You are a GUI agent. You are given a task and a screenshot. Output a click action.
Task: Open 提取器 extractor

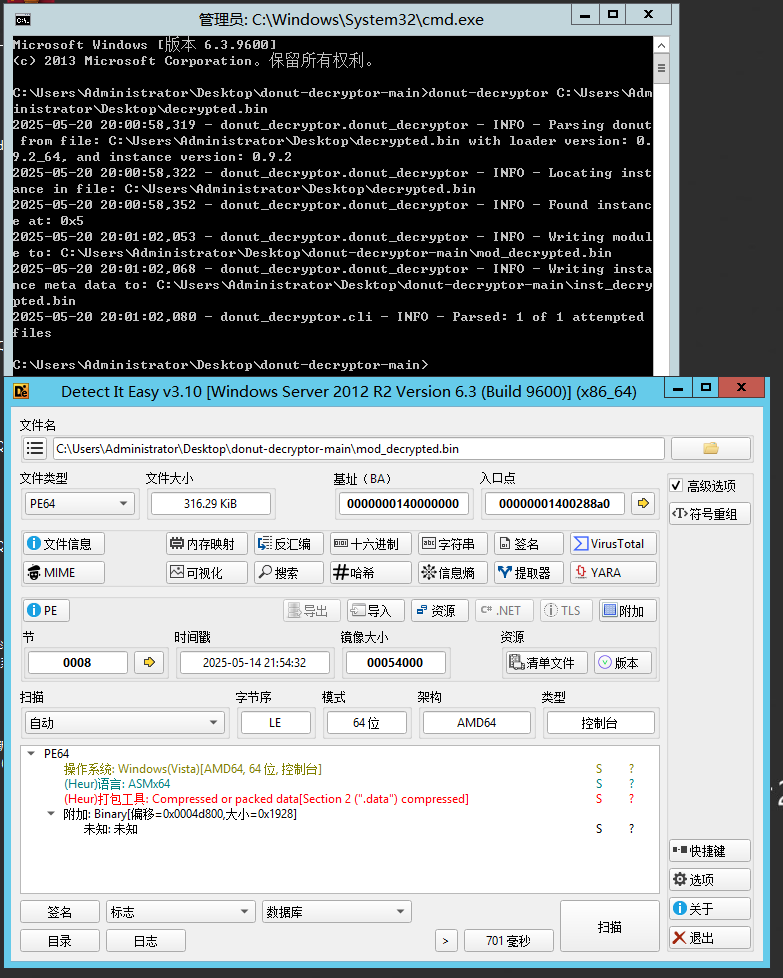(528, 573)
